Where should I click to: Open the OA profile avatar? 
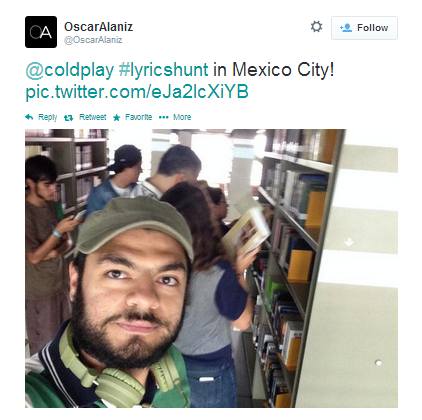(x=41, y=32)
